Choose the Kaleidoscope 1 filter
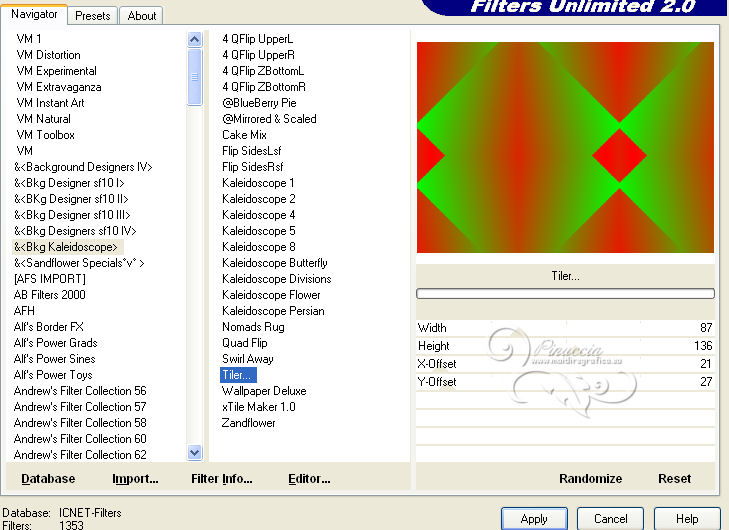 pos(258,183)
